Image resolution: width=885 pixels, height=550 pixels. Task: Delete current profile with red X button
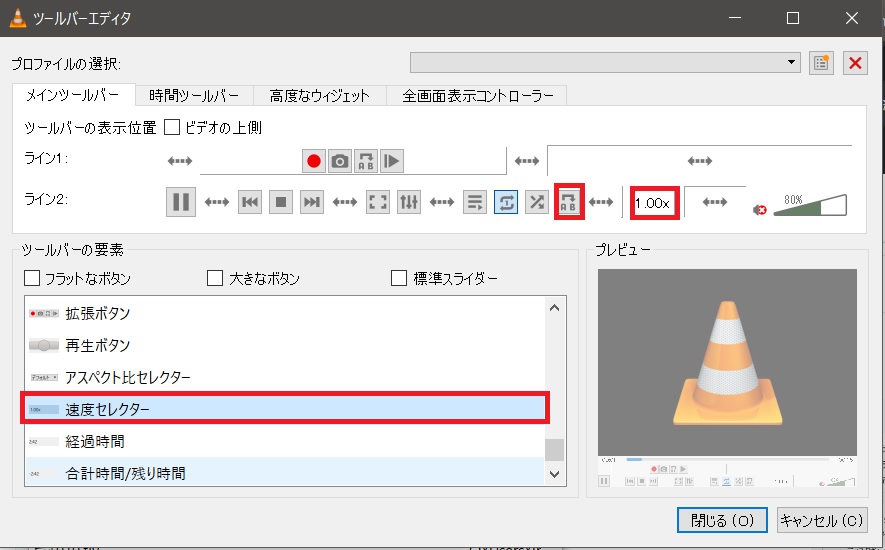coord(855,63)
